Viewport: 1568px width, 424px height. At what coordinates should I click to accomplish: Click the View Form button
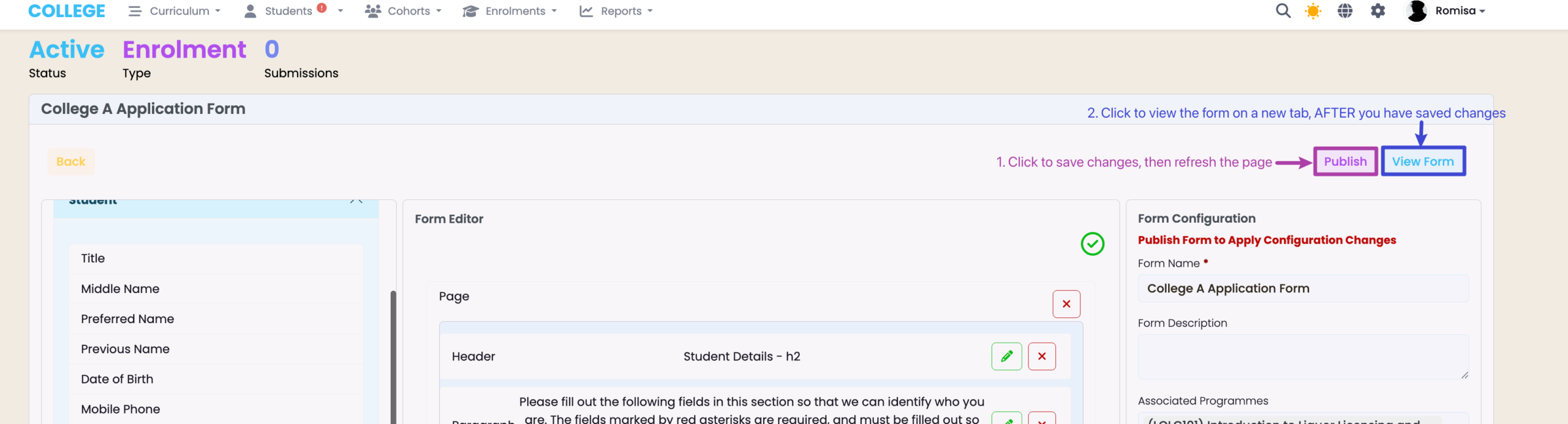coord(1423,162)
